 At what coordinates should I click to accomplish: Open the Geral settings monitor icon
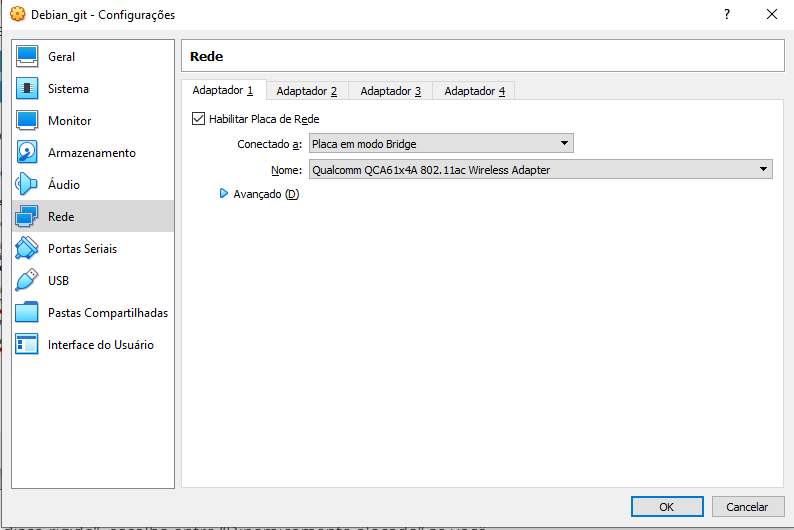click(x=27, y=57)
